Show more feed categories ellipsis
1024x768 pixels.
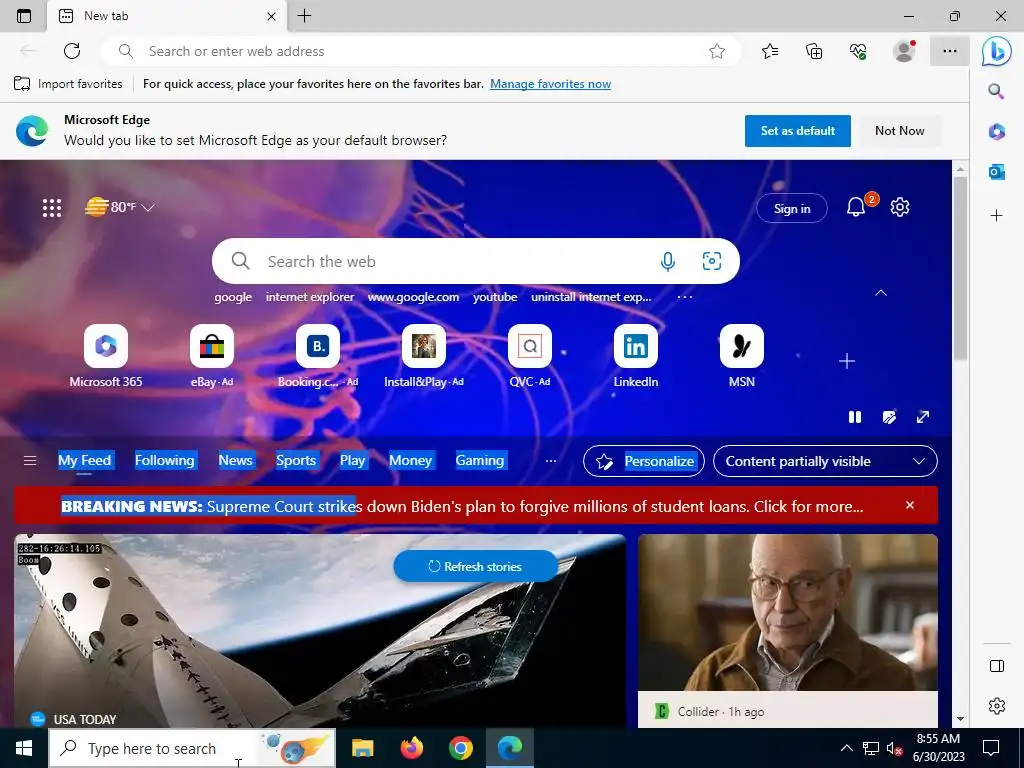[551, 461]
